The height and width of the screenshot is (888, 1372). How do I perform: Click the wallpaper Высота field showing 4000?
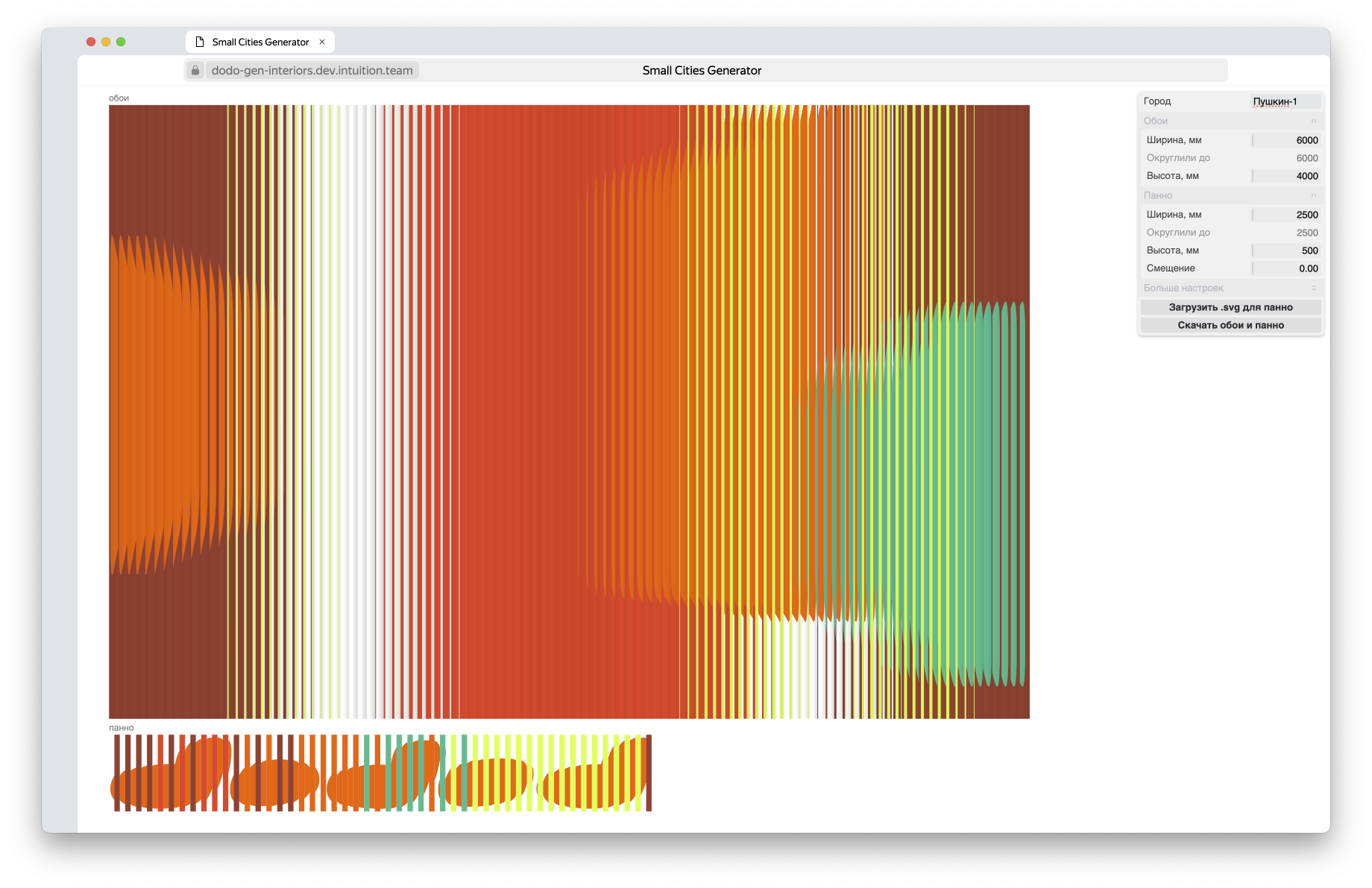tap(1286, 176)
